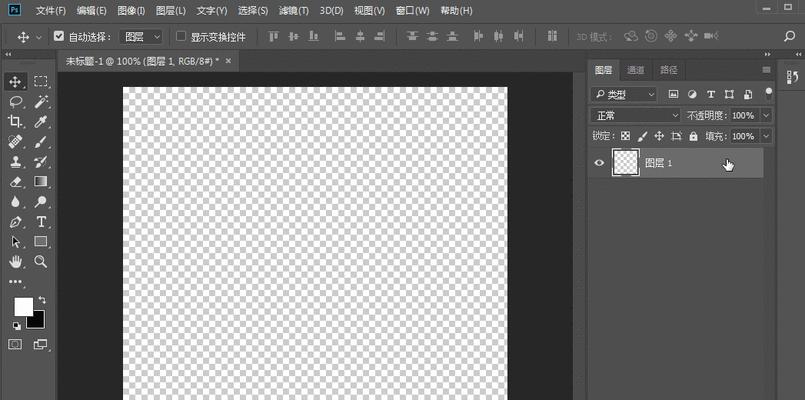
Task: Open the 滤镜(T) menu
Action: [294, 10]
